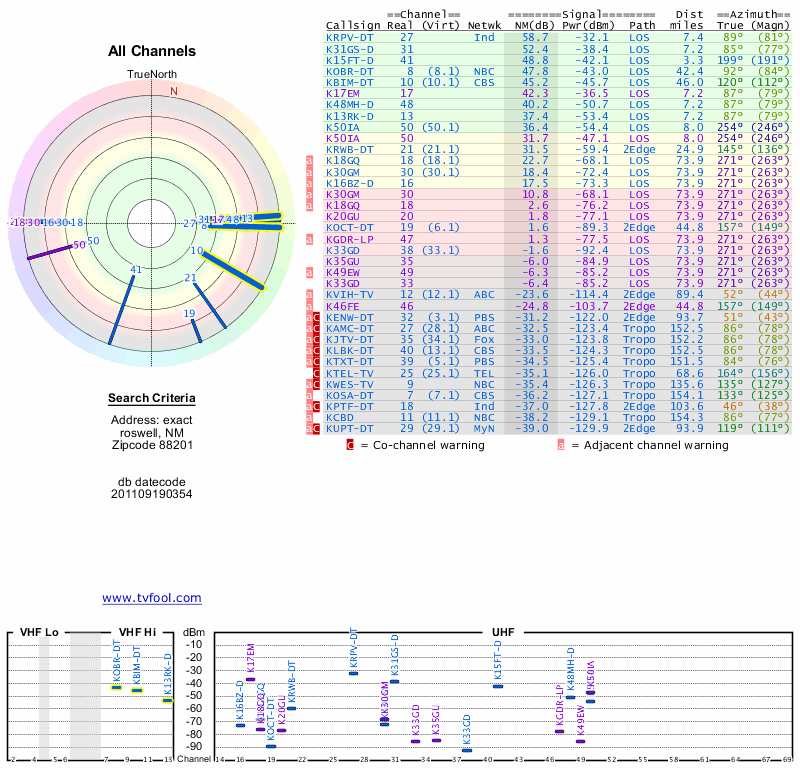Click the pink adjacent channel warning legend icon

[x=561, y=445]
